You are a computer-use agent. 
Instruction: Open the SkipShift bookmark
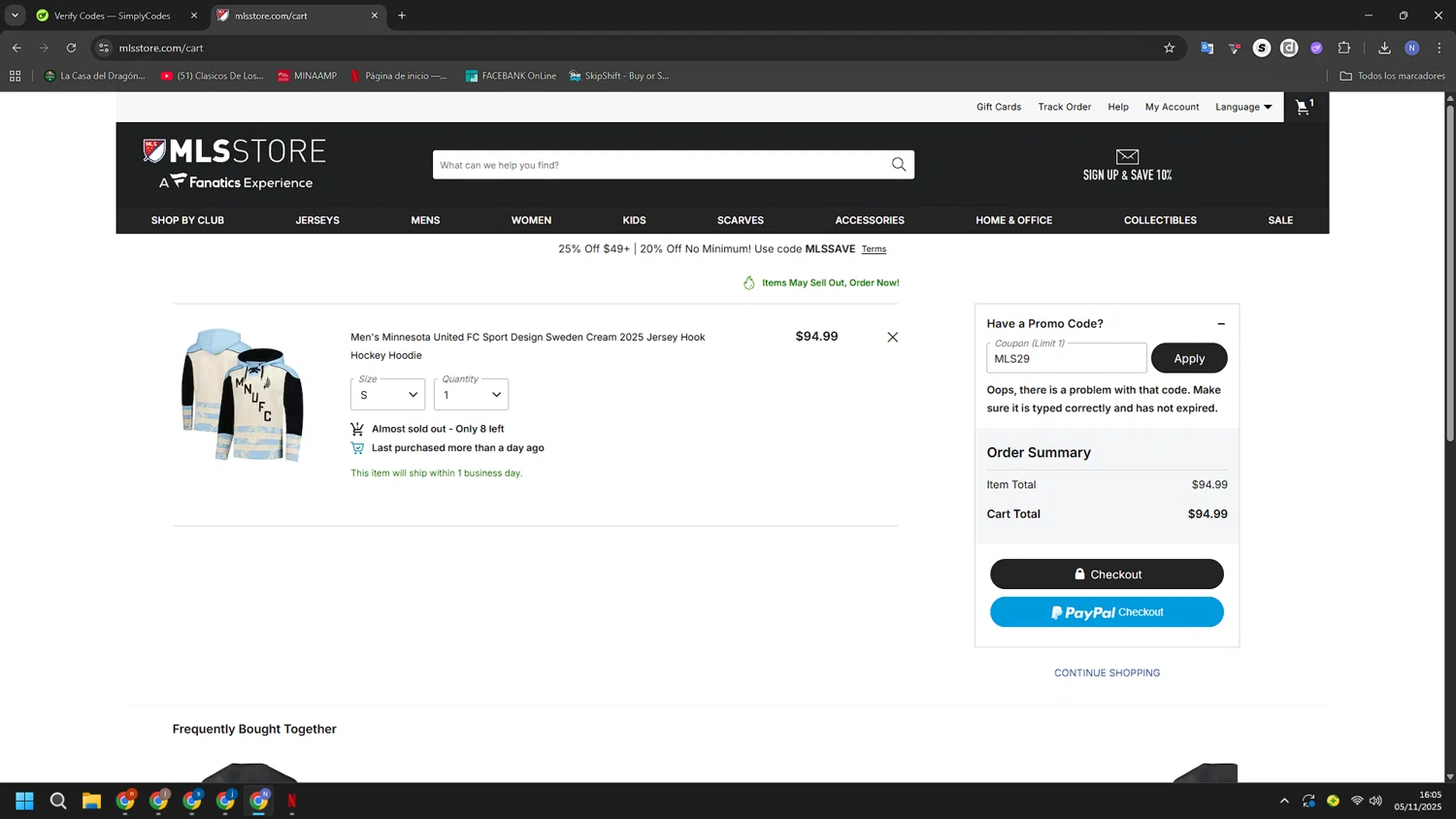[619, 76]
